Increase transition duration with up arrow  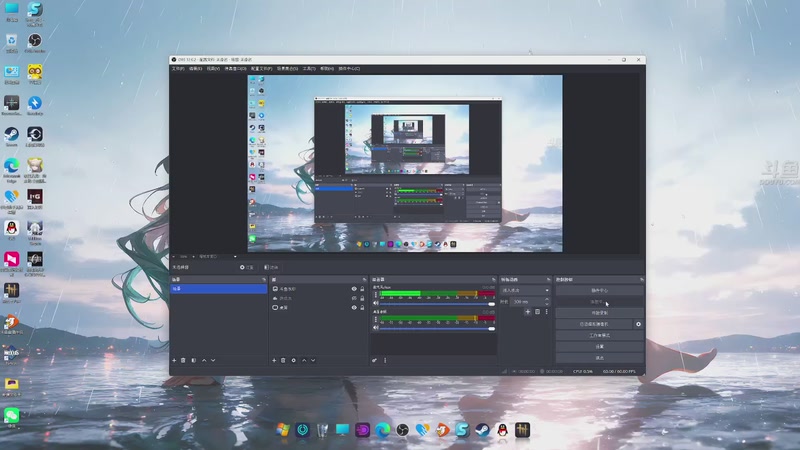click(547, 299)
